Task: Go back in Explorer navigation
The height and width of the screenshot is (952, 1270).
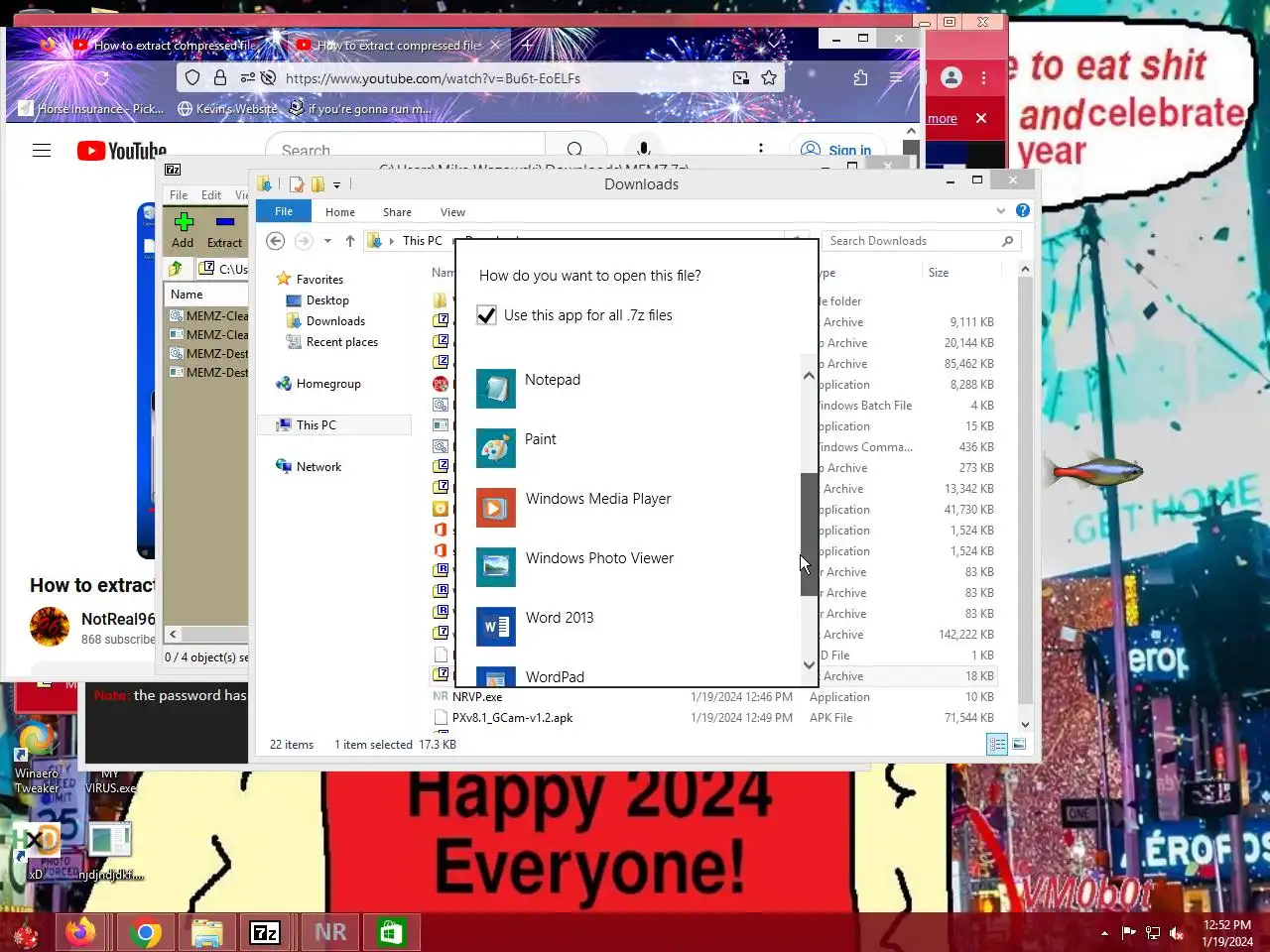Action: 276,241
